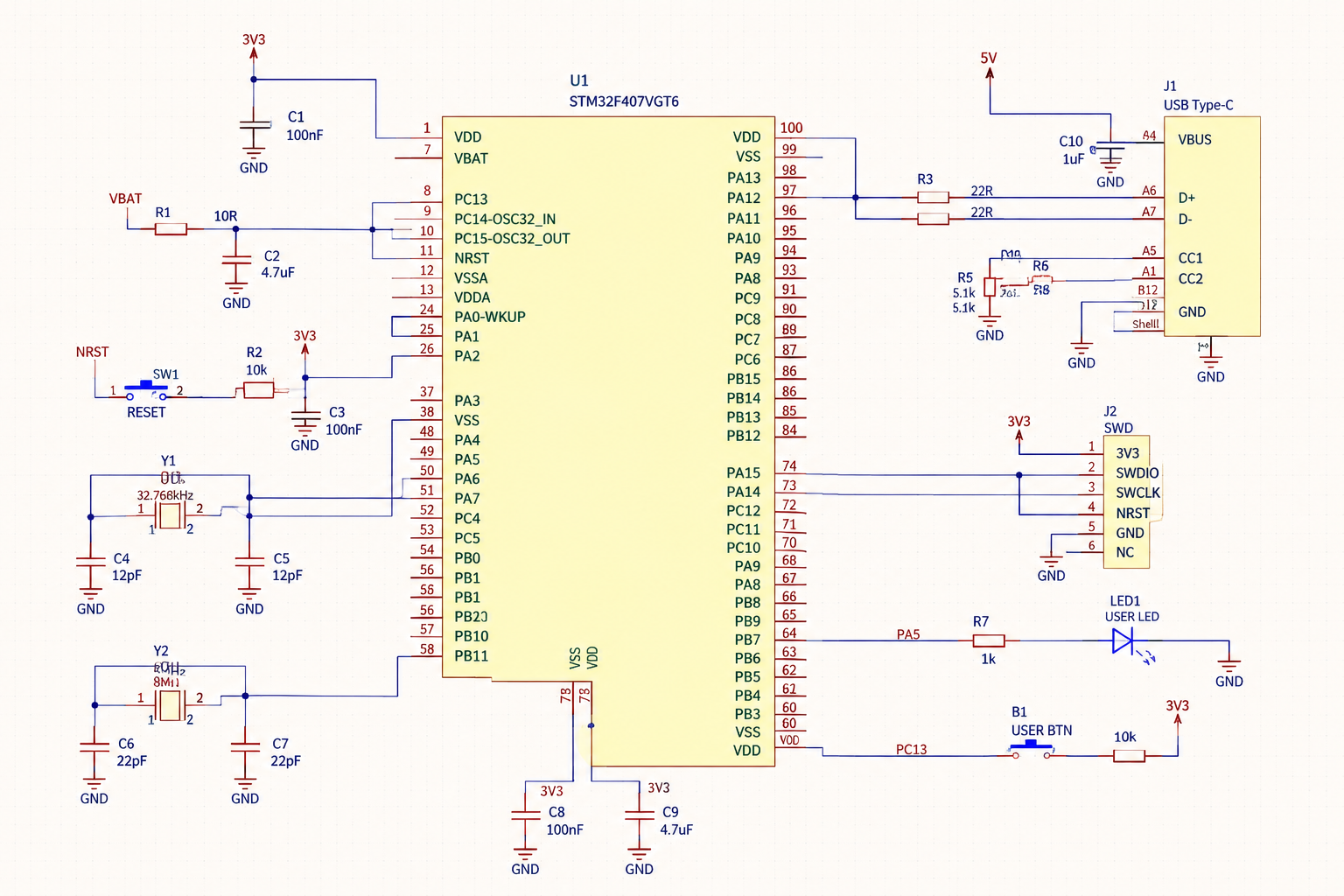Image resolution: width=1344 pixels, height=896 pixels.
Task: Select the C3 capacitor symbol
Action: [x=304, y=413]
